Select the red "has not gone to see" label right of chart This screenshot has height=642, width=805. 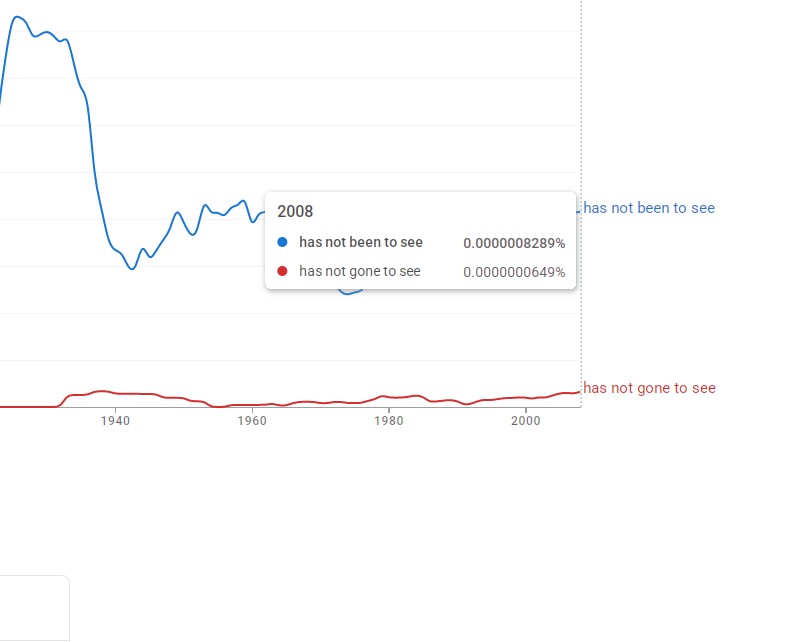coord(649,388)
